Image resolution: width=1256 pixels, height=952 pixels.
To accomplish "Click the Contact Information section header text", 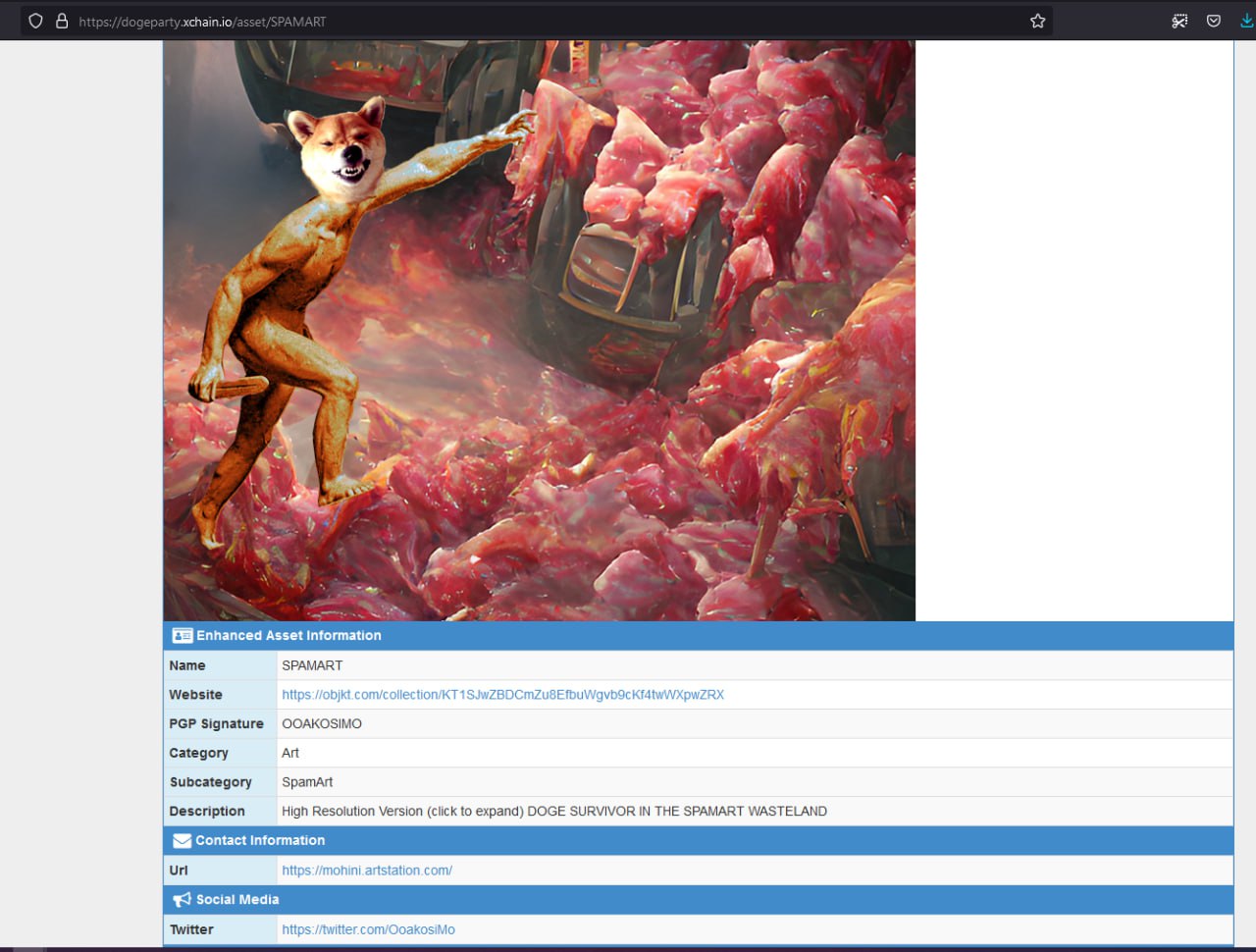I will (x=260, y=840).
